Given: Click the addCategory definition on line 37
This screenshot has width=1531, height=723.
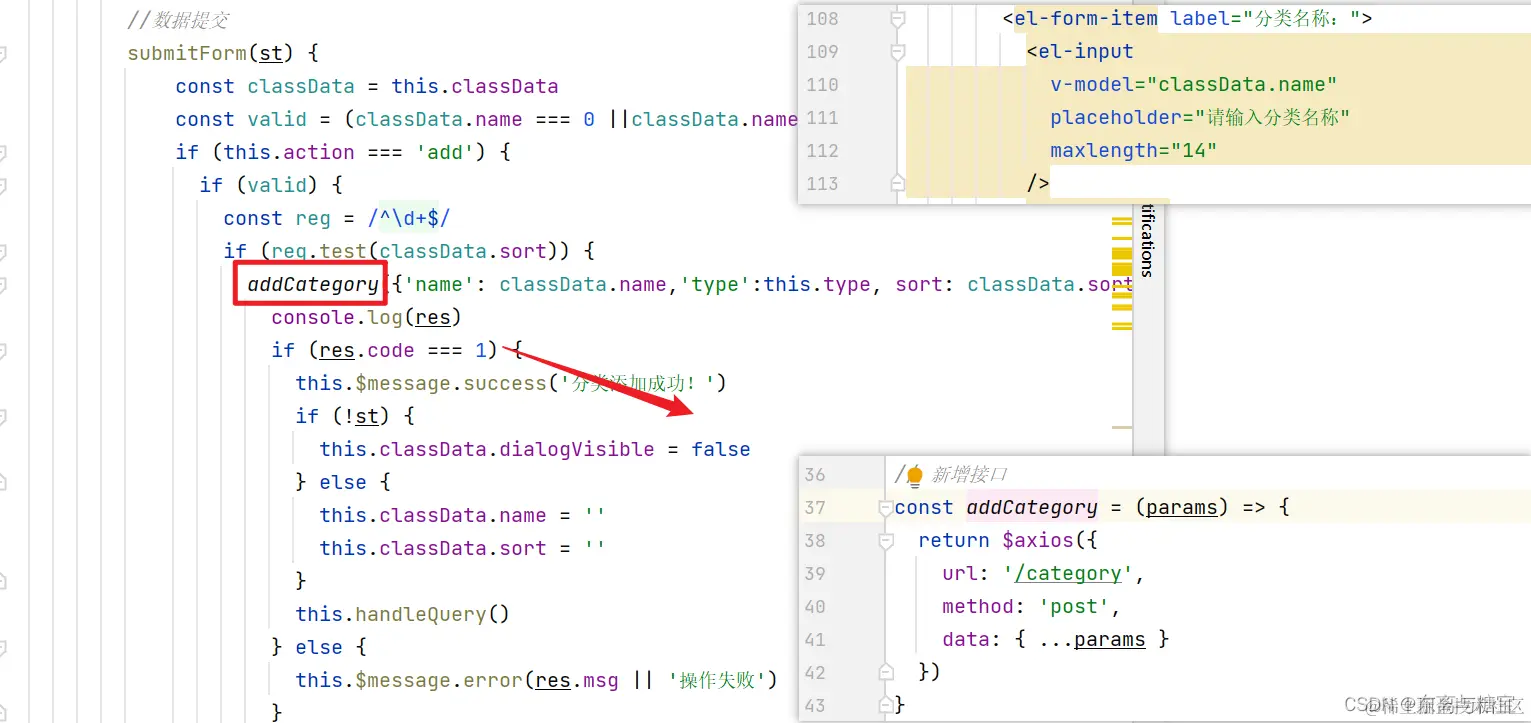Looking at the screenshot, I should [1032, 507].
